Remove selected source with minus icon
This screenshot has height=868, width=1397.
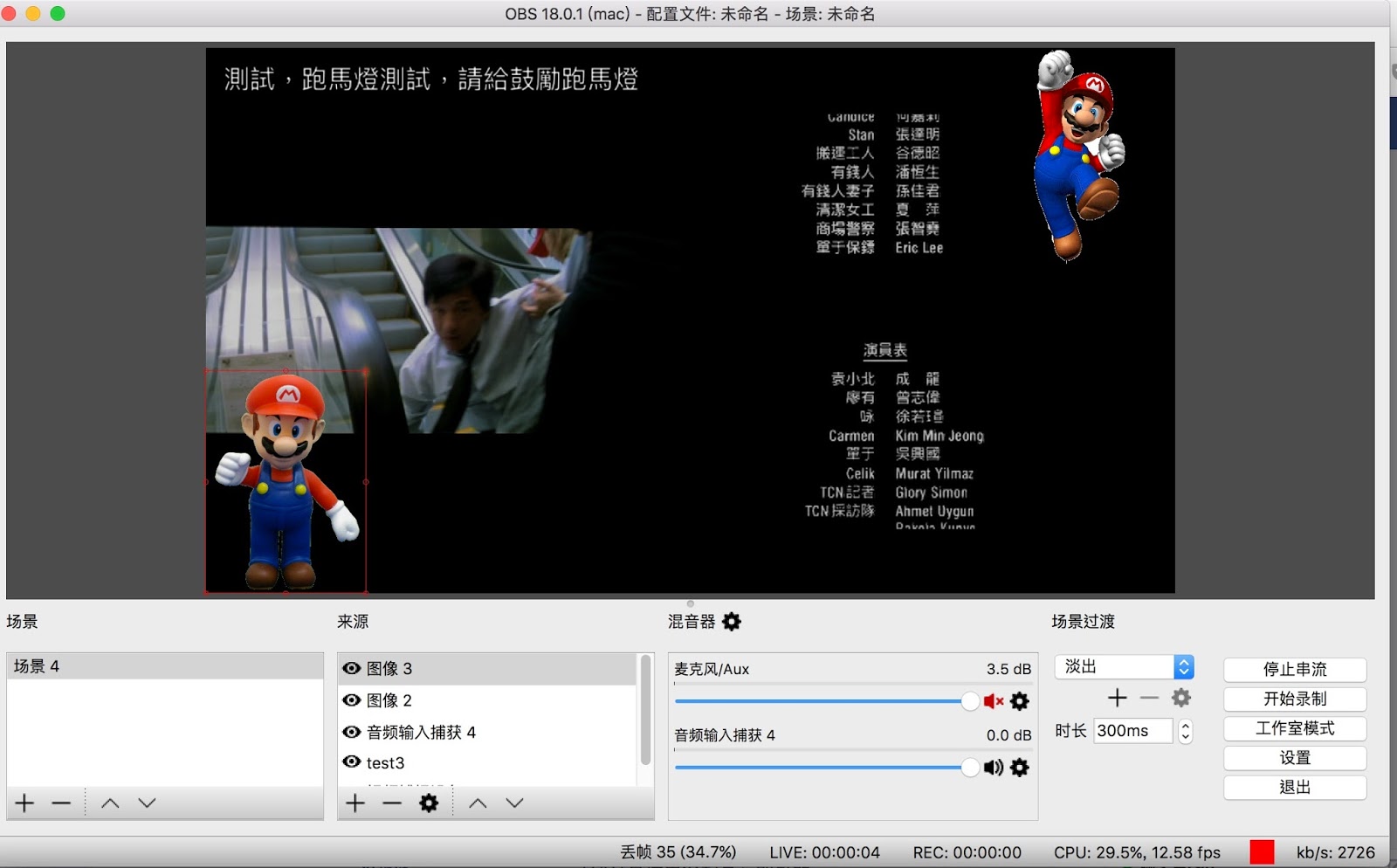392,803
